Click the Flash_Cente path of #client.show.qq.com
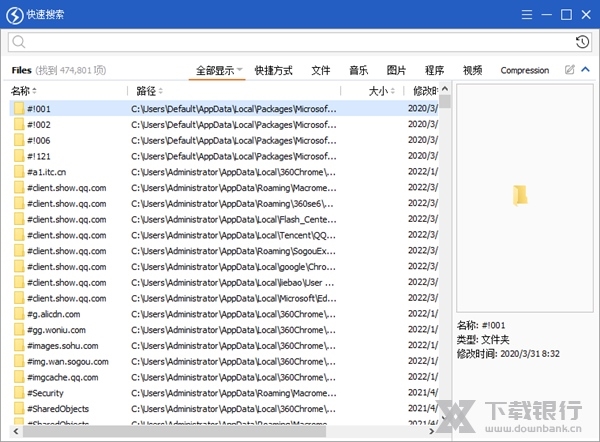 (x=234, y=219)
